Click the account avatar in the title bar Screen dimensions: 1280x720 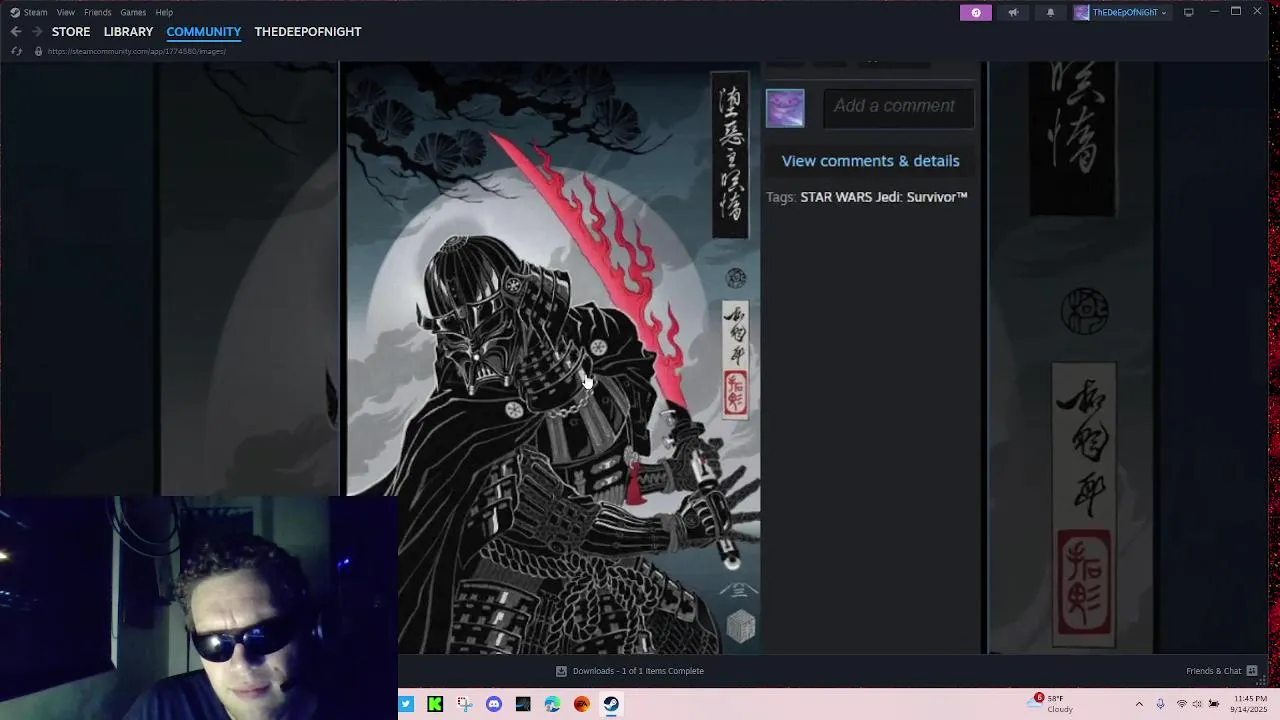1081,12
